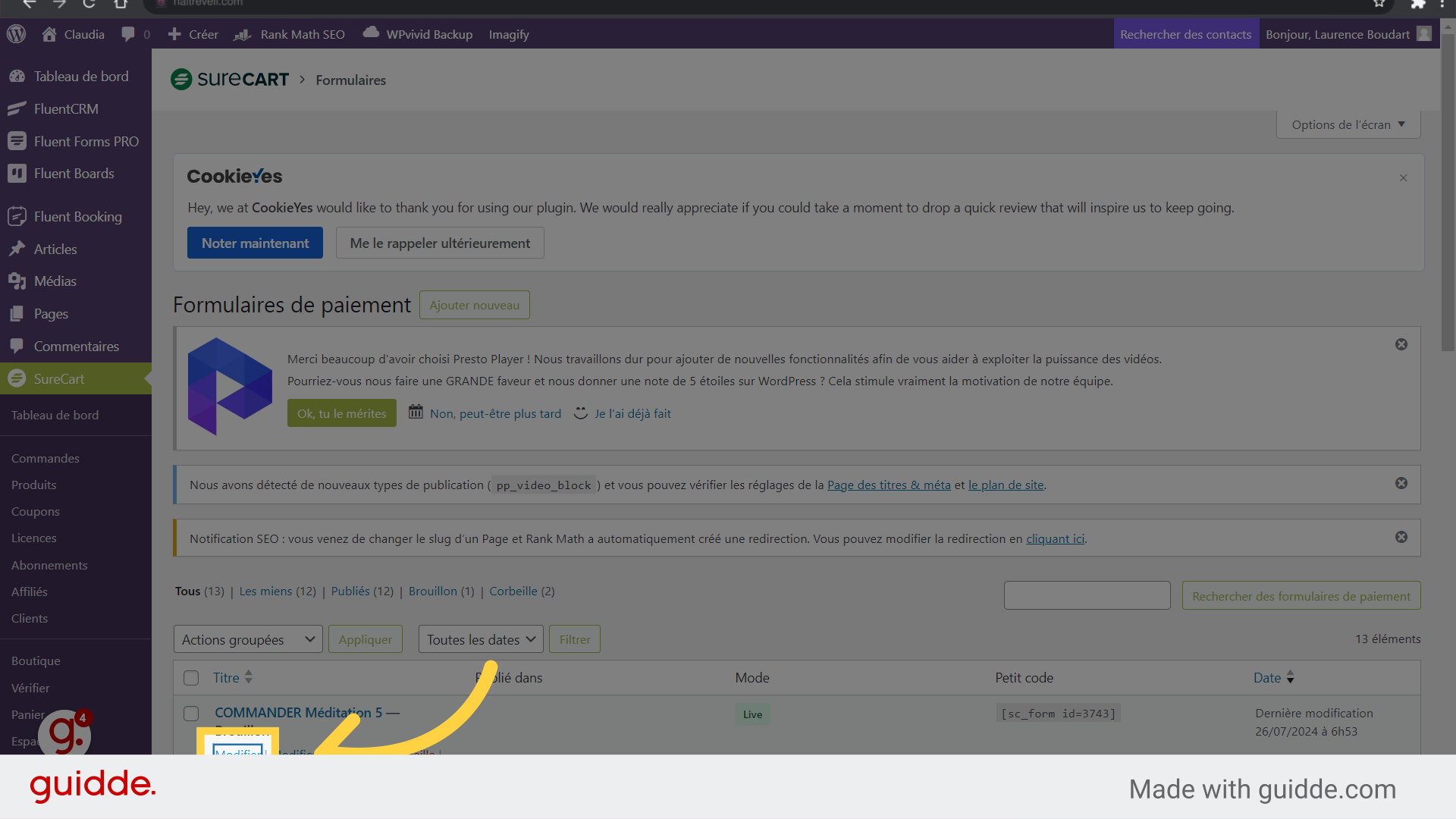Screen dimensions: 1456x819
Task: Click the Ok, tu le mérites button
Action: coord(342,413)
